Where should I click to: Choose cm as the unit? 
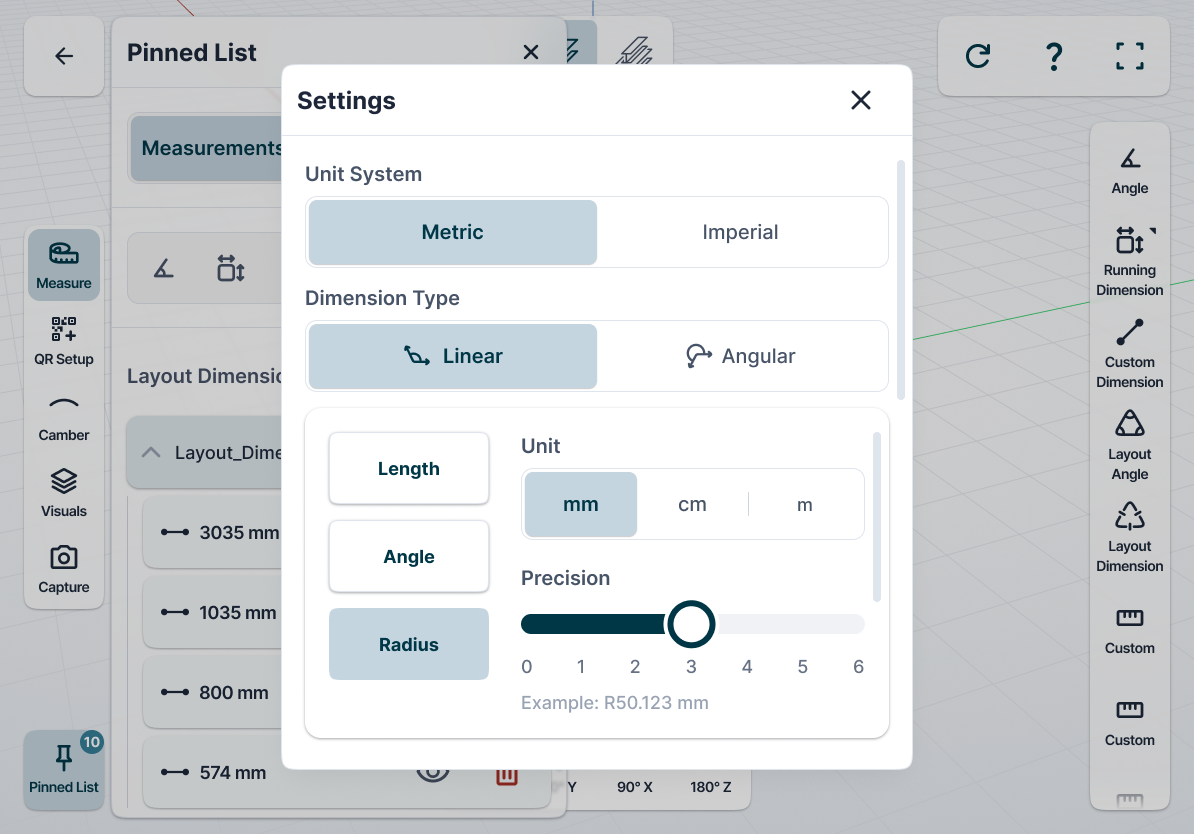[692, 504]
